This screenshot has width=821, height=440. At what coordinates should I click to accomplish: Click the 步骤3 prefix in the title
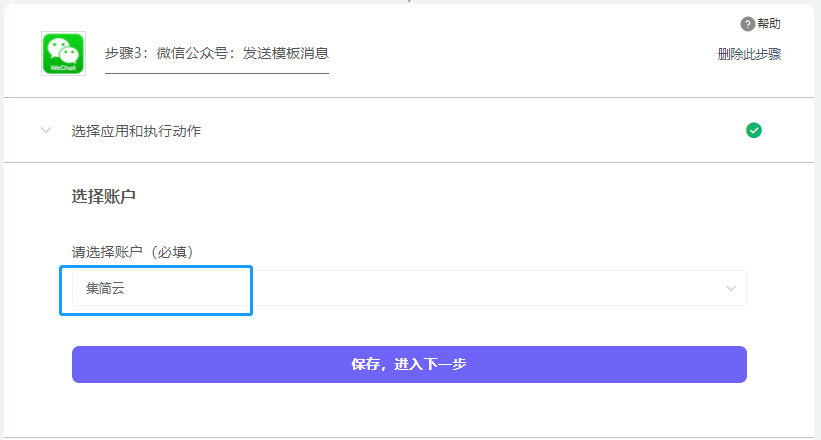tap(125, 53)
